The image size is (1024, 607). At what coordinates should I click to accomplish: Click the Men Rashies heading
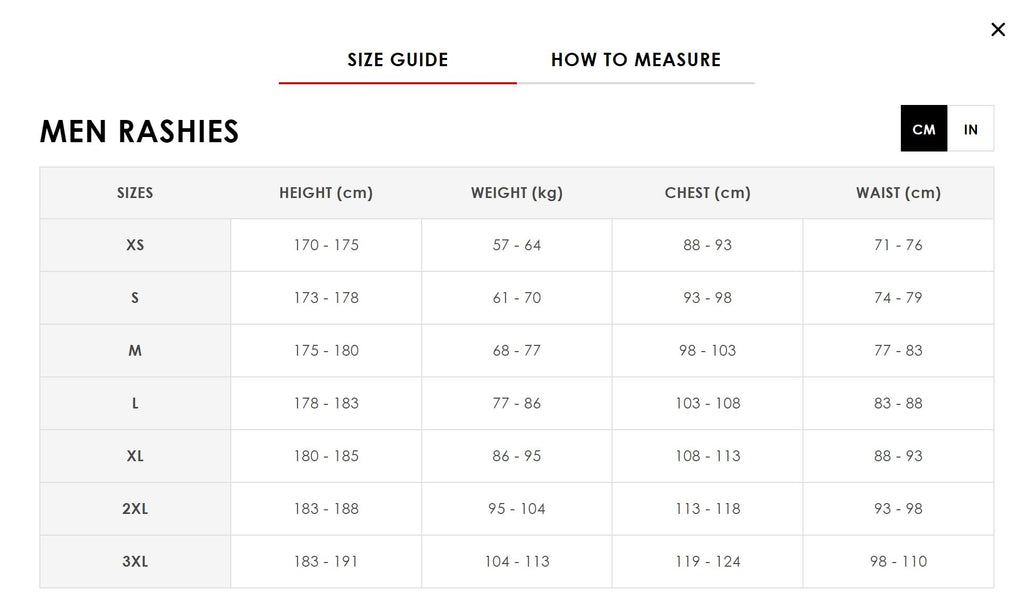(x=139, y=131)
